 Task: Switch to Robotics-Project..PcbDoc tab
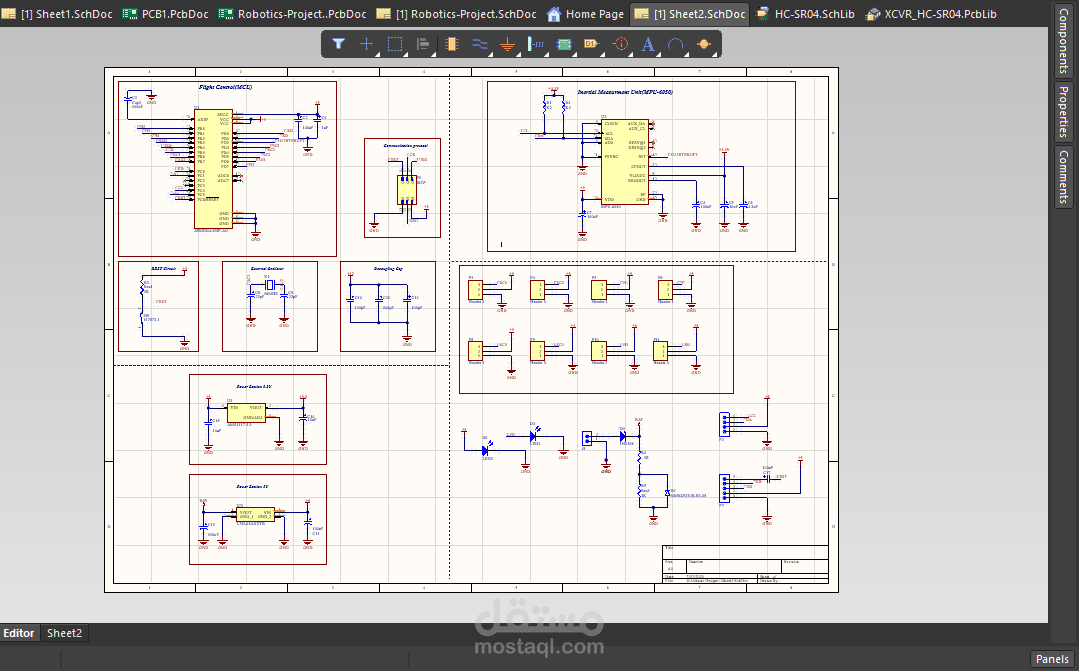tap(292, 14)
